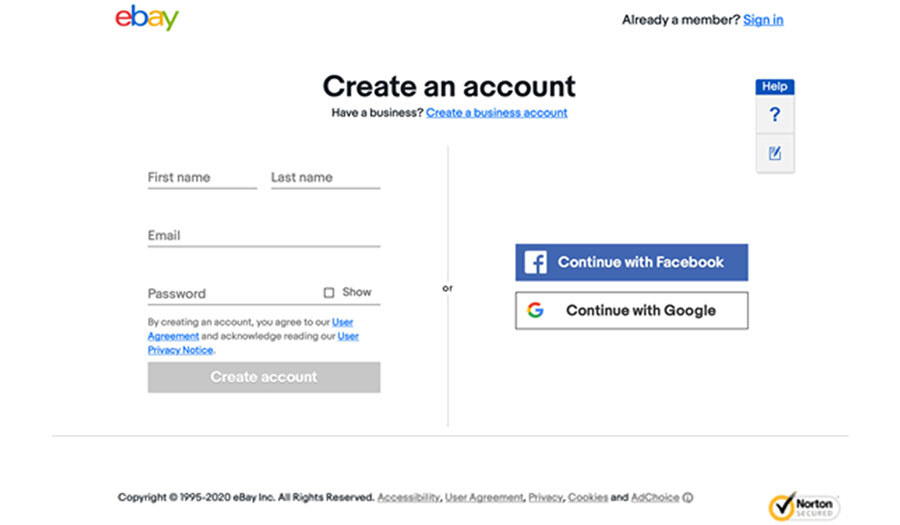The image size is (900, 525).
Task: Focus the Last name field
Action: pyautogui.click(x=325, y=178)
